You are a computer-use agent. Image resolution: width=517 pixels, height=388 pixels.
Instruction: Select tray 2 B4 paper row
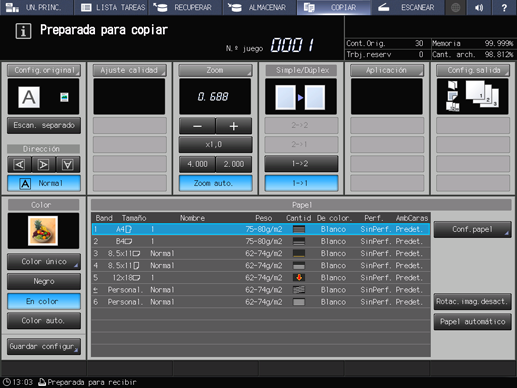coord(261,241)
